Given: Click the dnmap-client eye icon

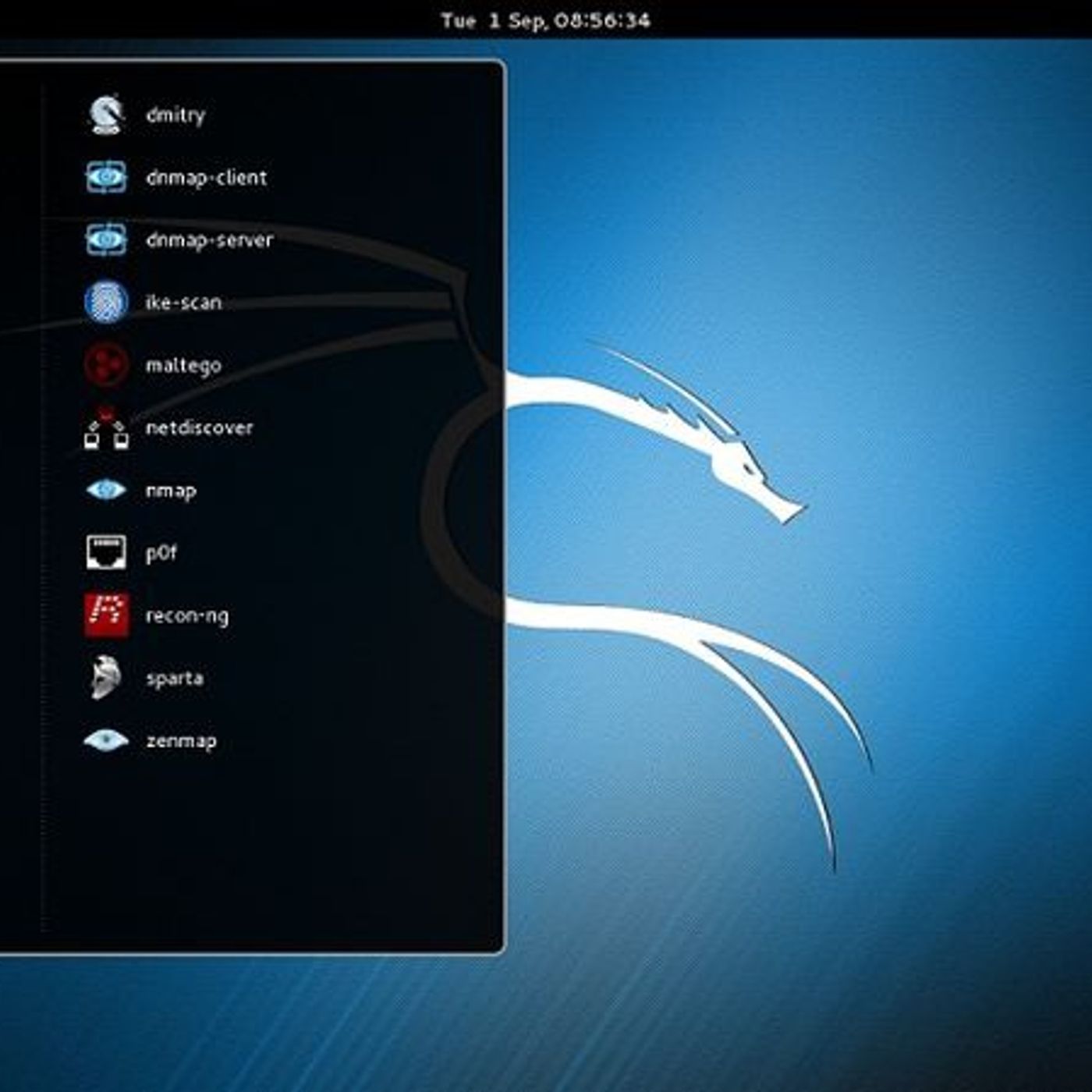Looking at the screenshot, I should click(x=105, y=177).
